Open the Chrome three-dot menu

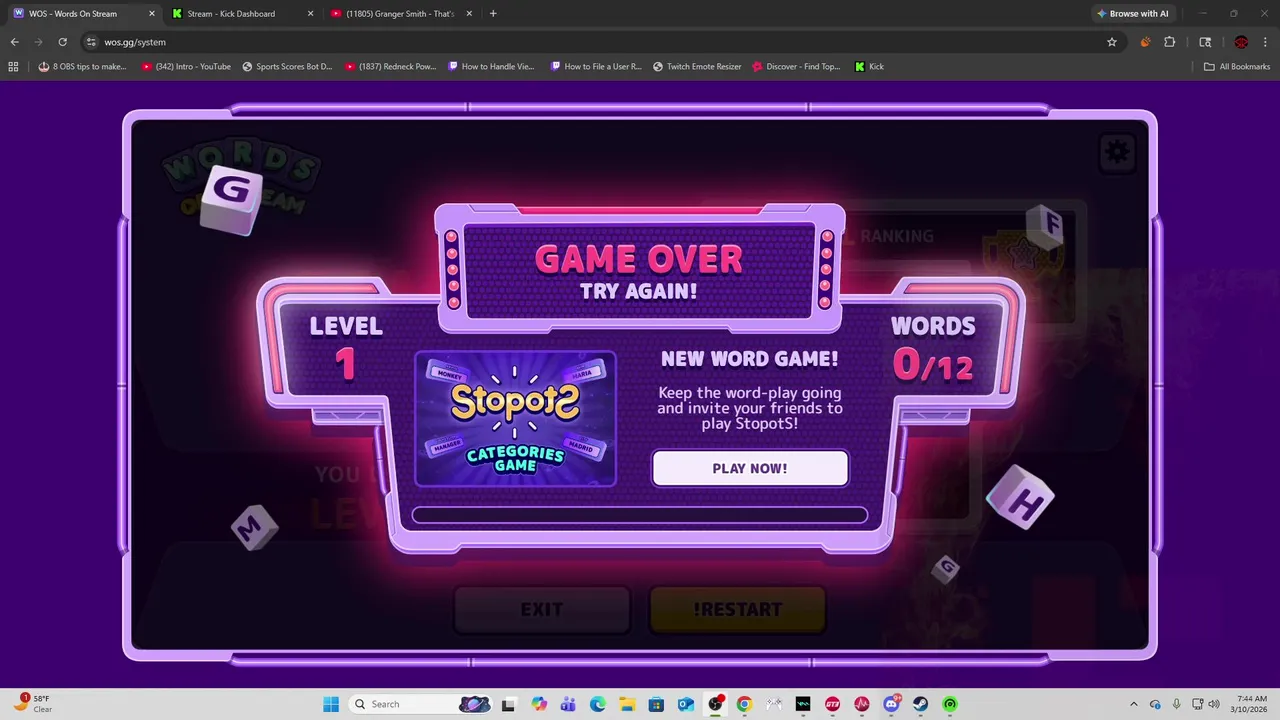1266,42
